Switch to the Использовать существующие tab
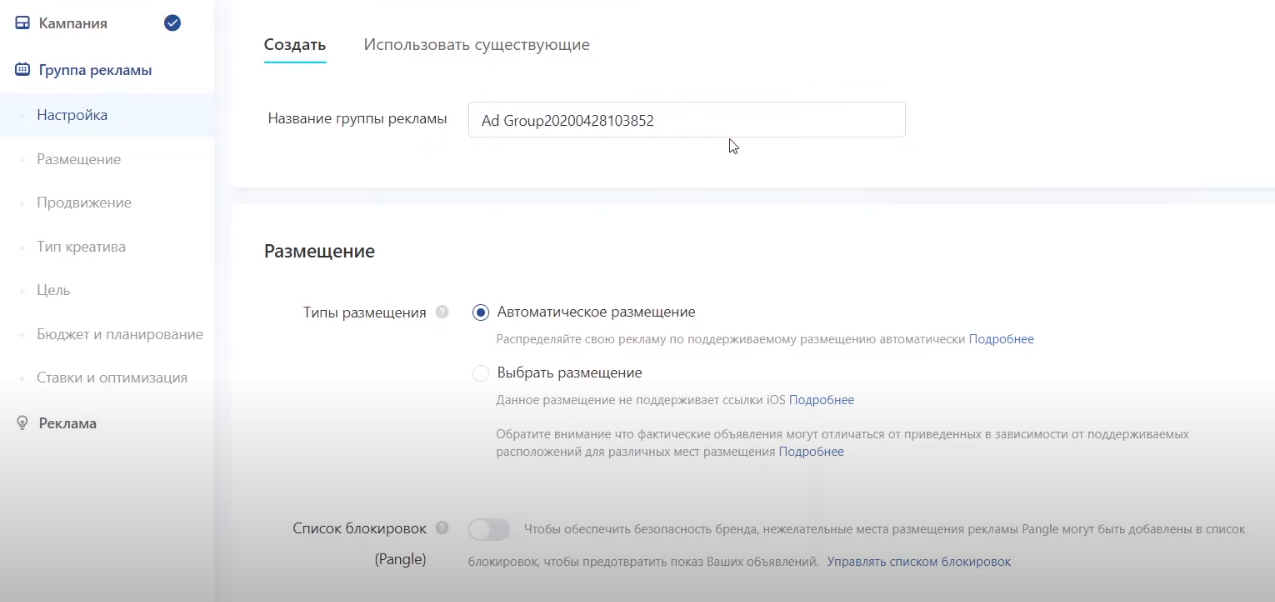Screen dimensions: 1275x602 (478, 44)
